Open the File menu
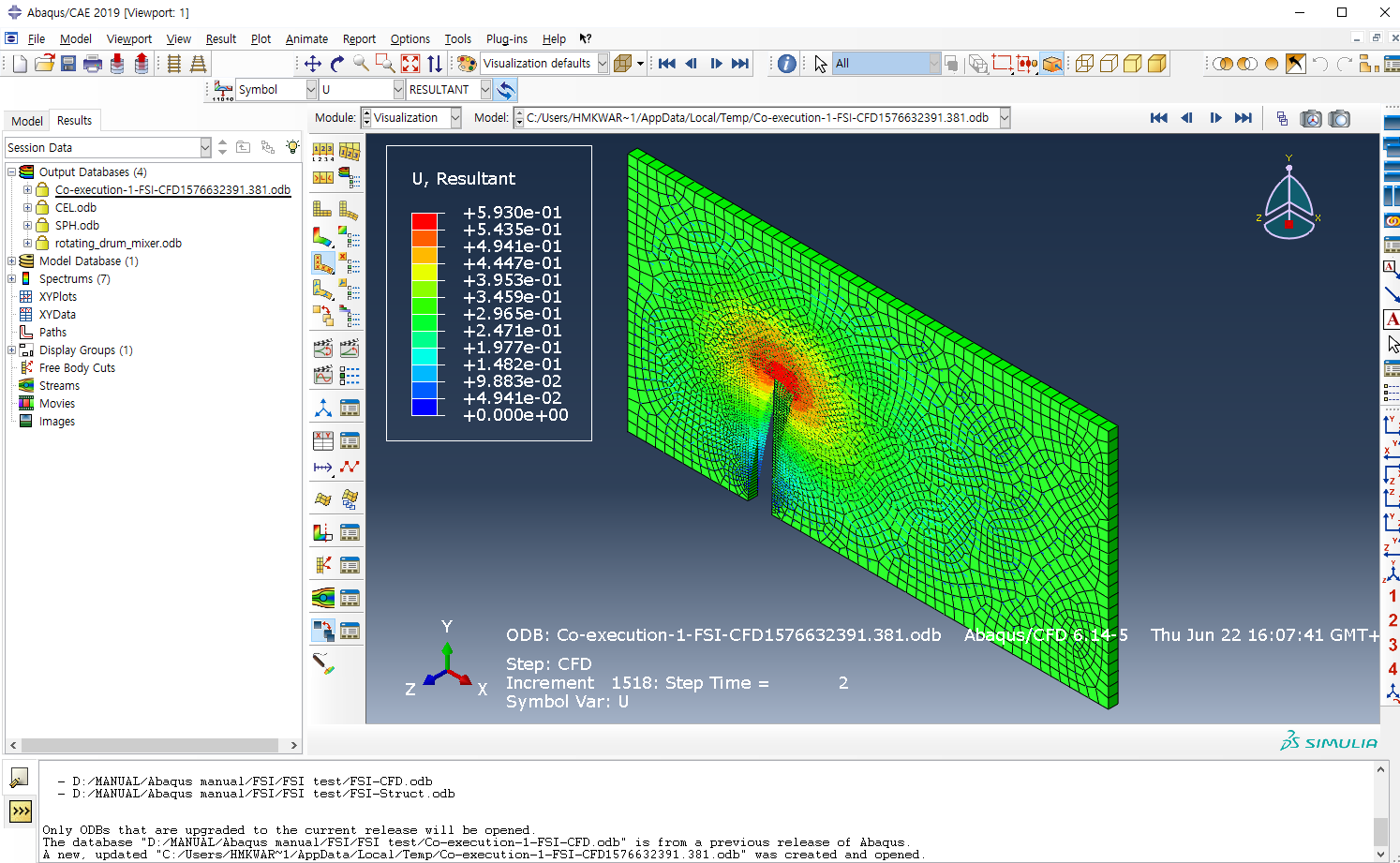 tap(37, 39)
